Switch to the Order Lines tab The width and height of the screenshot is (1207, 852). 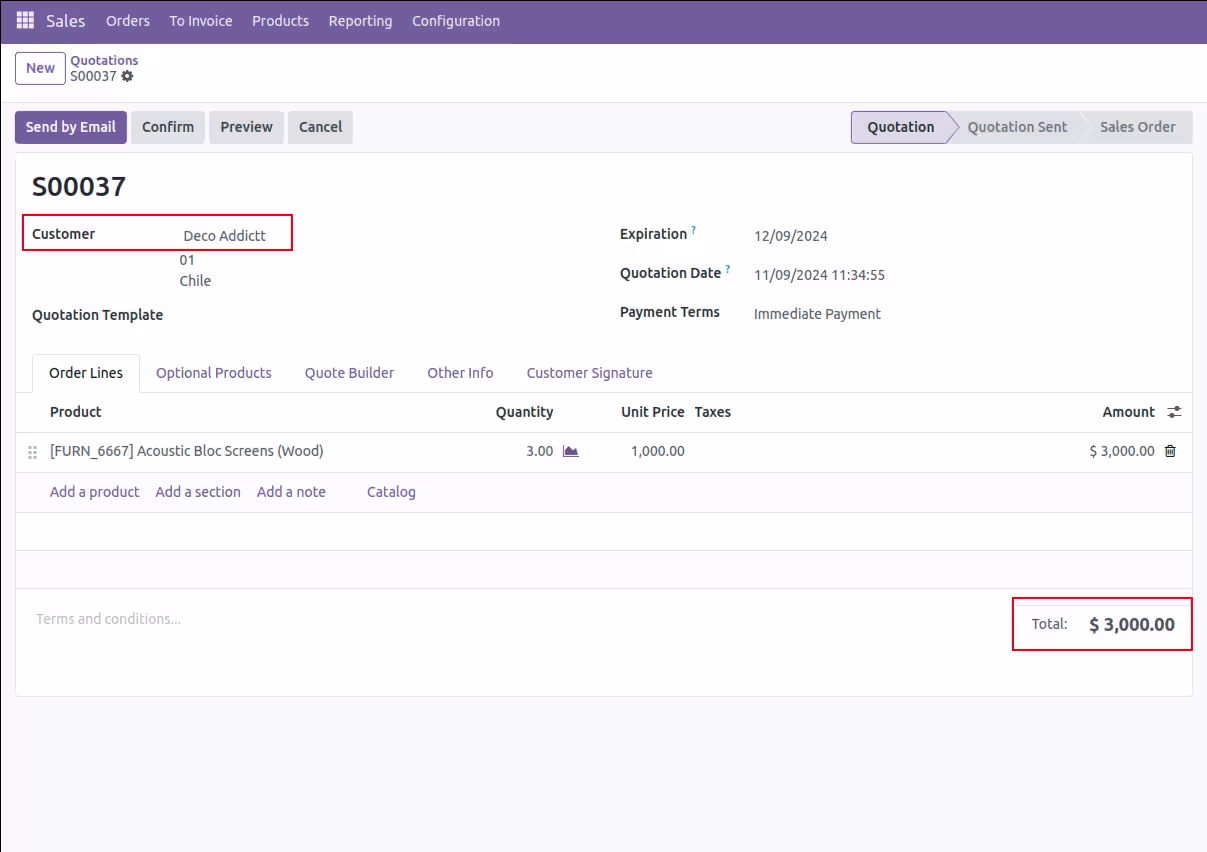pyautogui.click(x=86, y=373)
